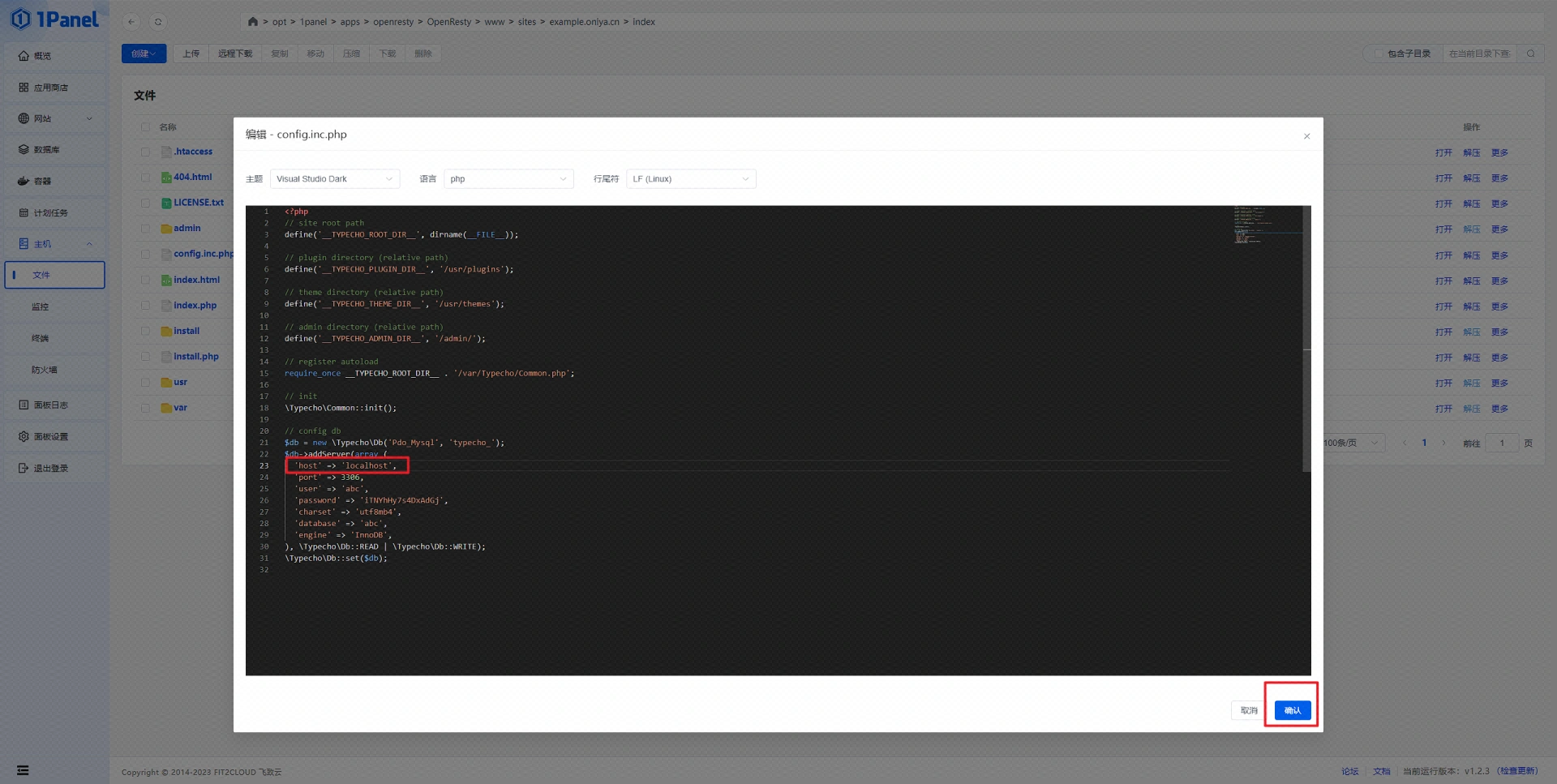
Task: Check the index.php row checkbox
Action: pyautogui.click(x=145, y=306)
